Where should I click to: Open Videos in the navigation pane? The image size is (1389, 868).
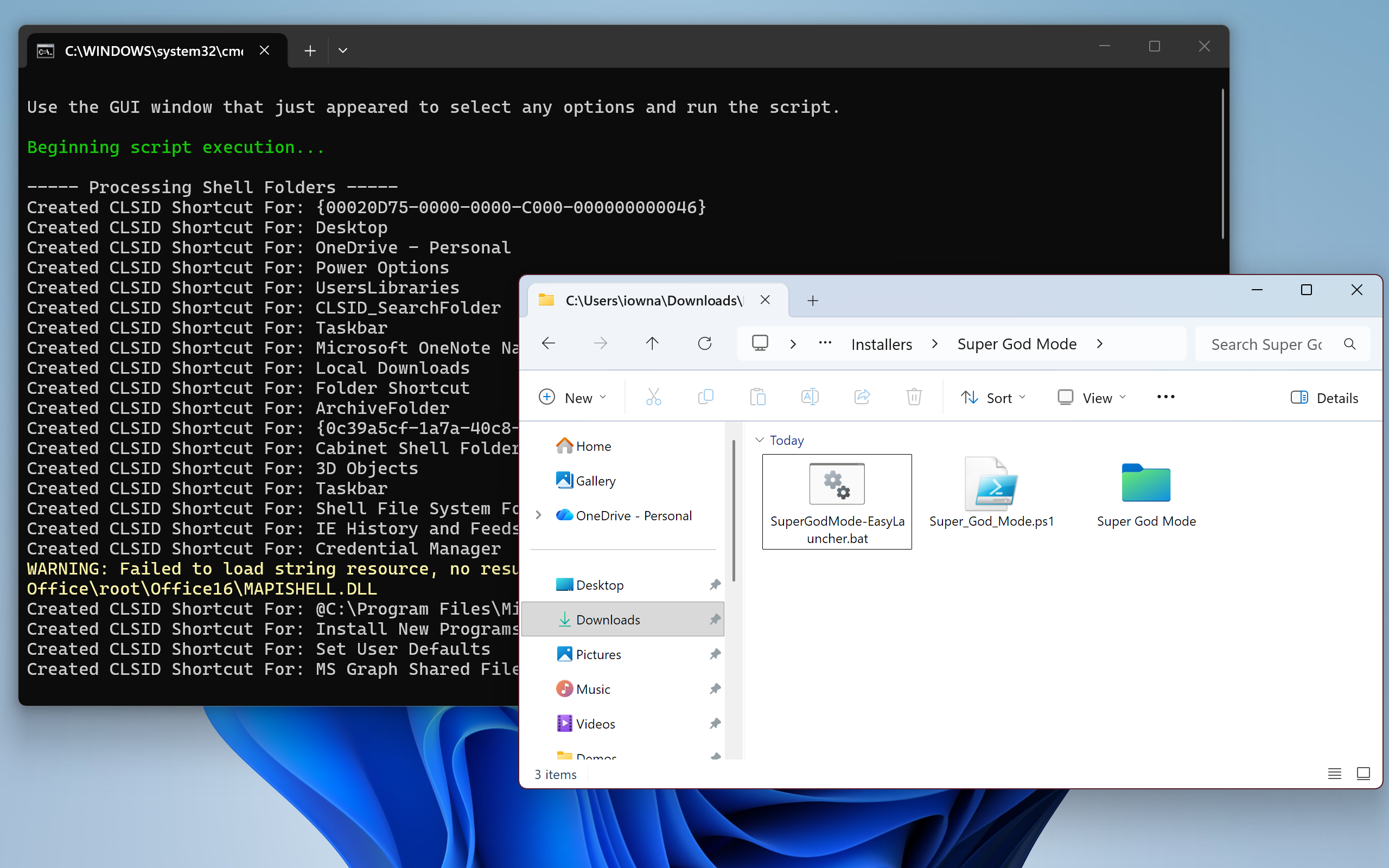[x=623, y=724]
